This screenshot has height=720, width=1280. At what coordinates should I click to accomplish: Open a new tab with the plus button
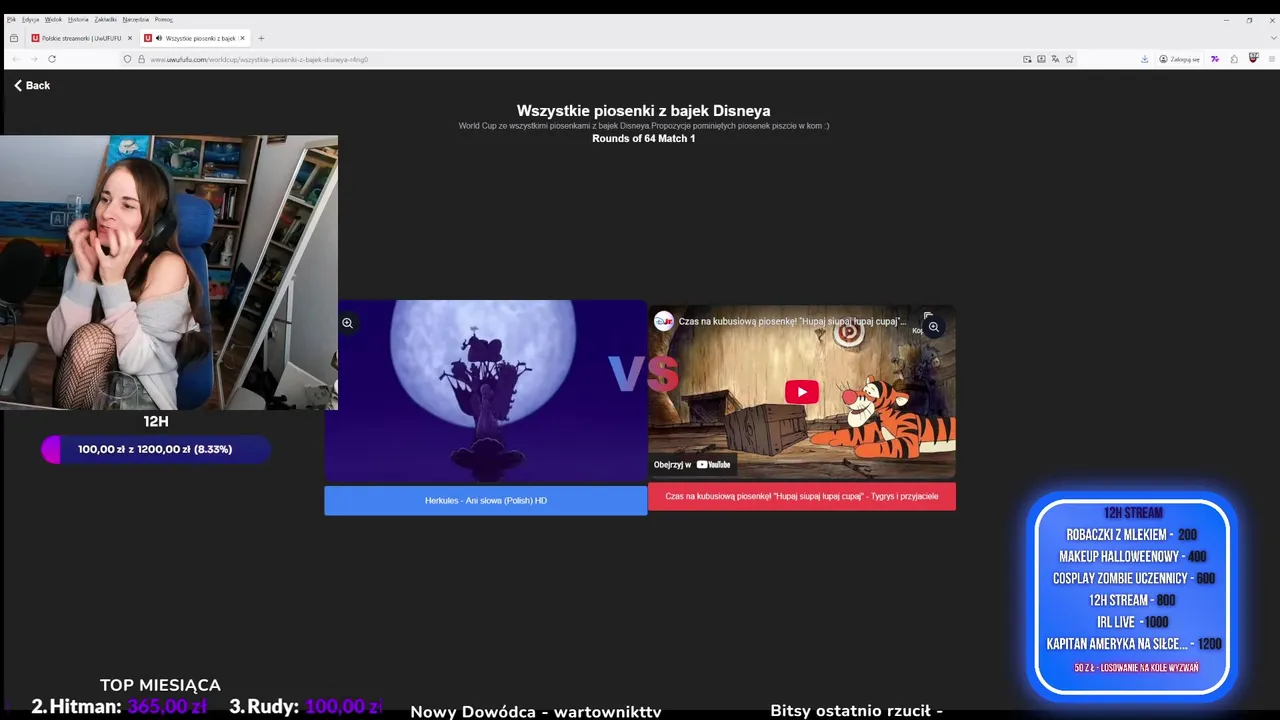point(261,38)
